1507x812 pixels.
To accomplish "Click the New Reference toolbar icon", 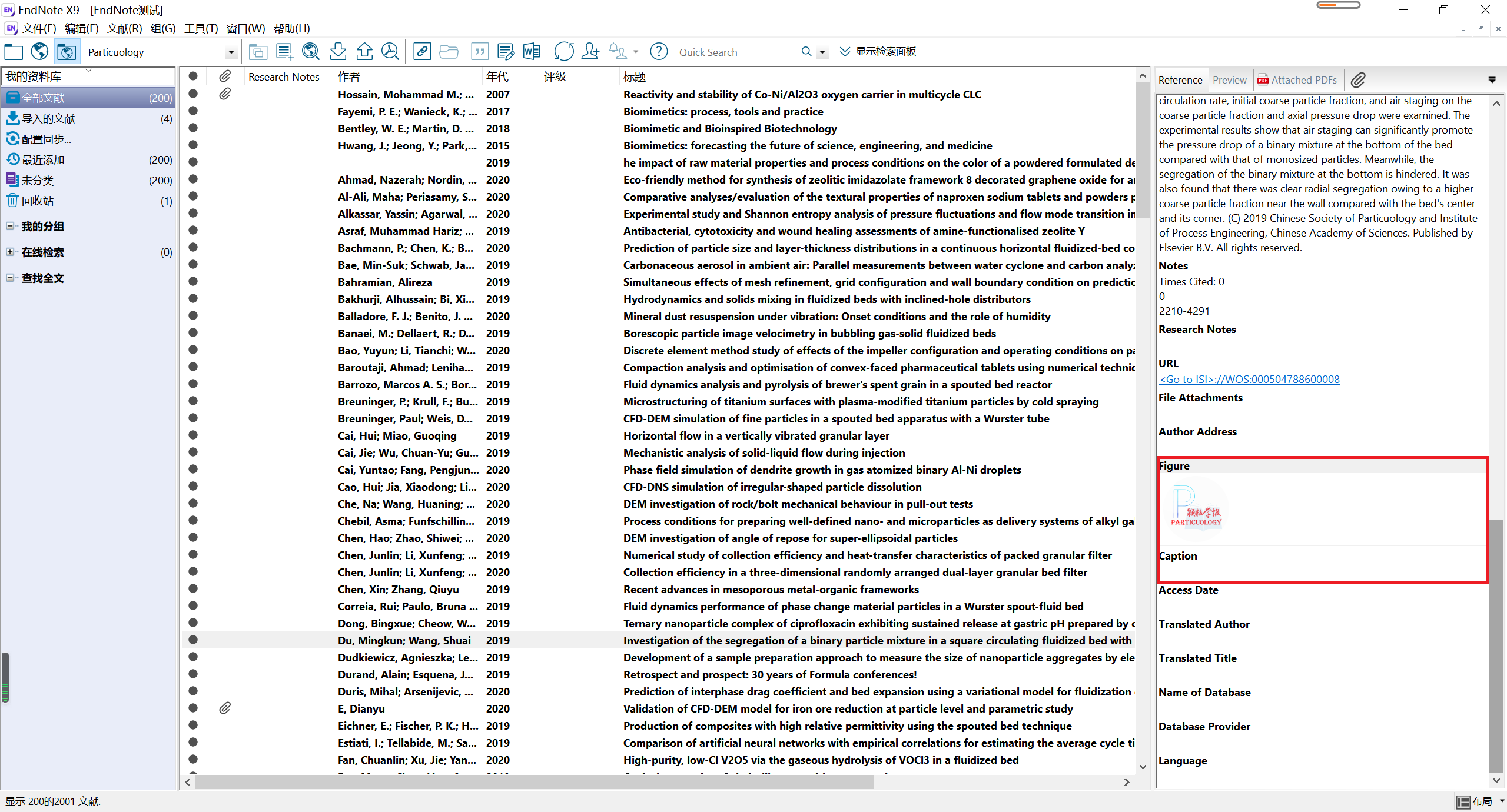I will pos(285,52).
